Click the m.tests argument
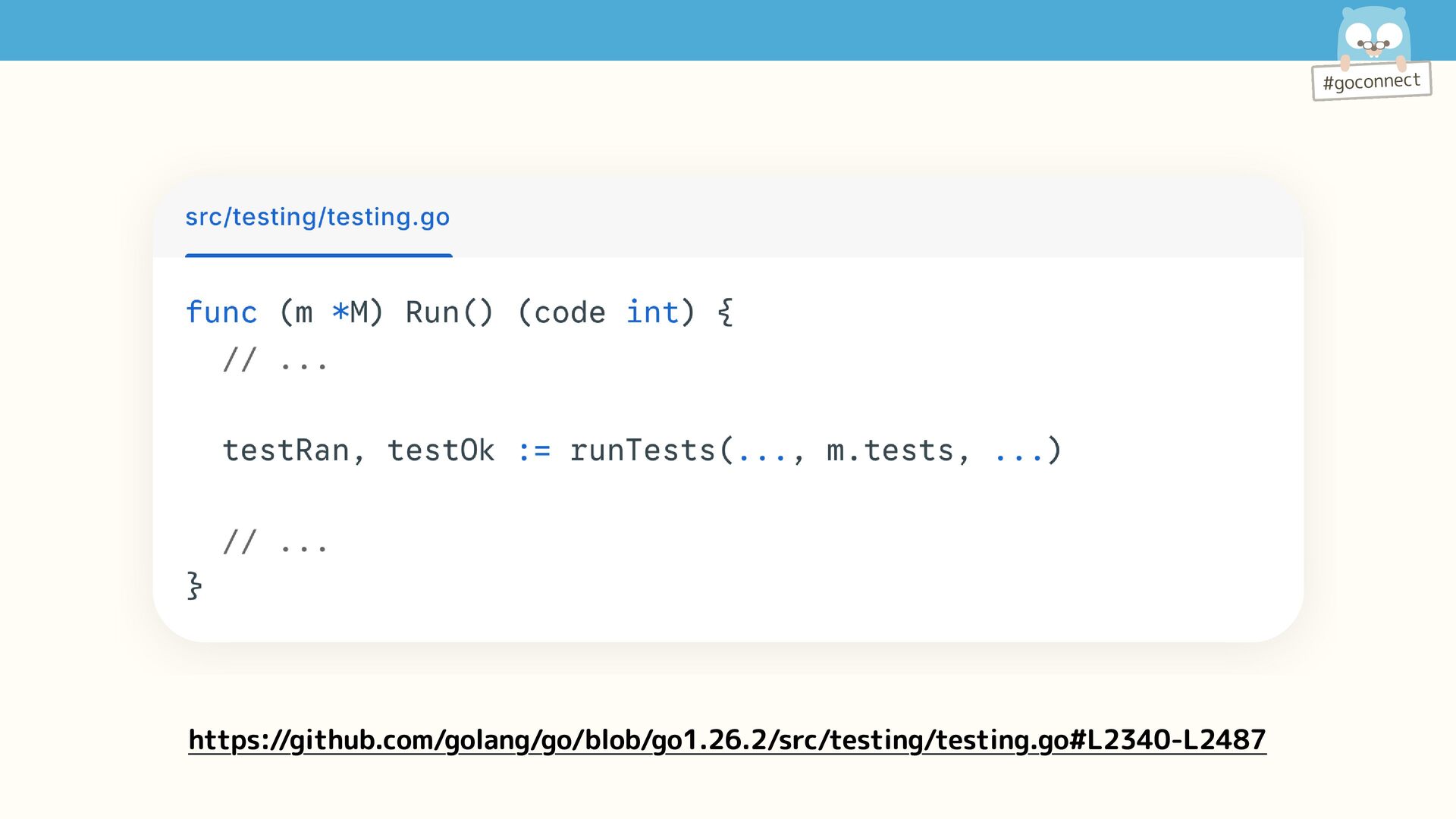Screen dimensions: 1456x819 (890, 450)
